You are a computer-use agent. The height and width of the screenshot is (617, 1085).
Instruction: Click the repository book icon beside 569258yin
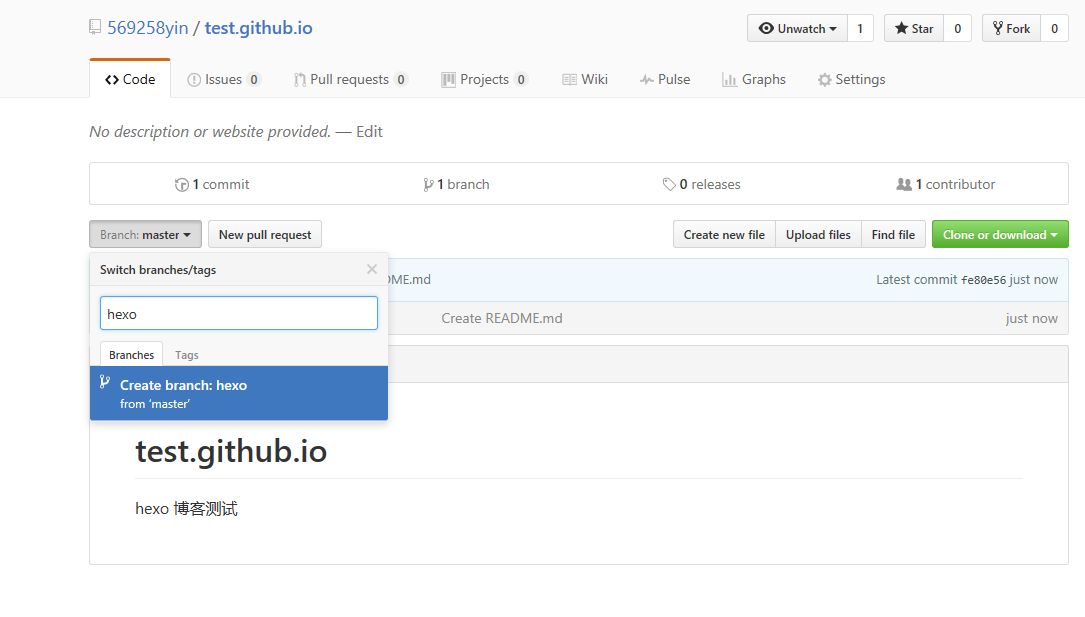click(95, 28)
